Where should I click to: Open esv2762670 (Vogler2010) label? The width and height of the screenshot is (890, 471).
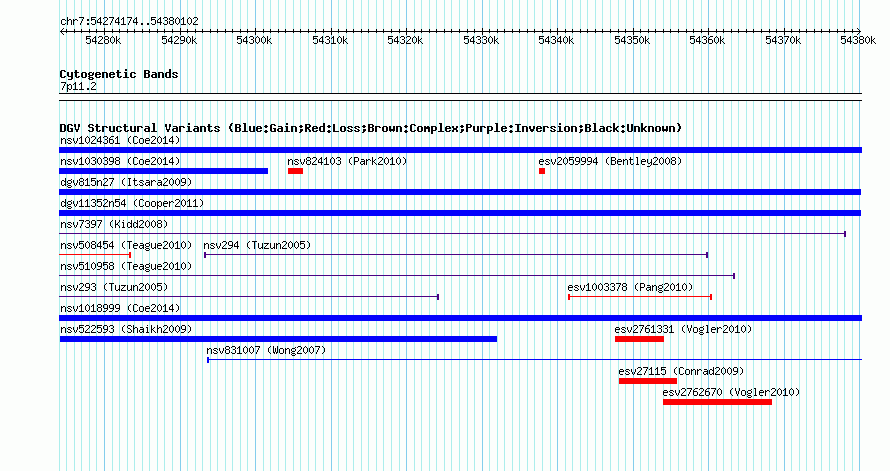pyautogui.click(x=731, y=392)
